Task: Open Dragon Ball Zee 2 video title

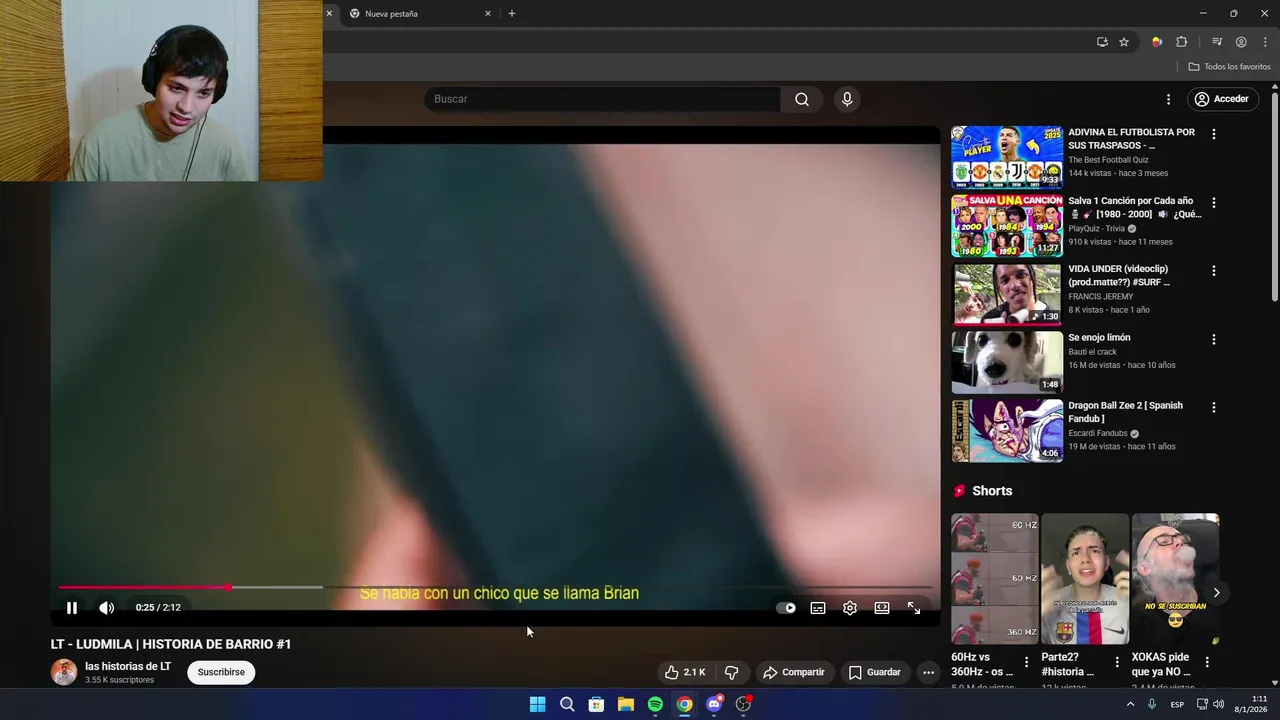Action: pyautogui.click(x=1125, y=412)
